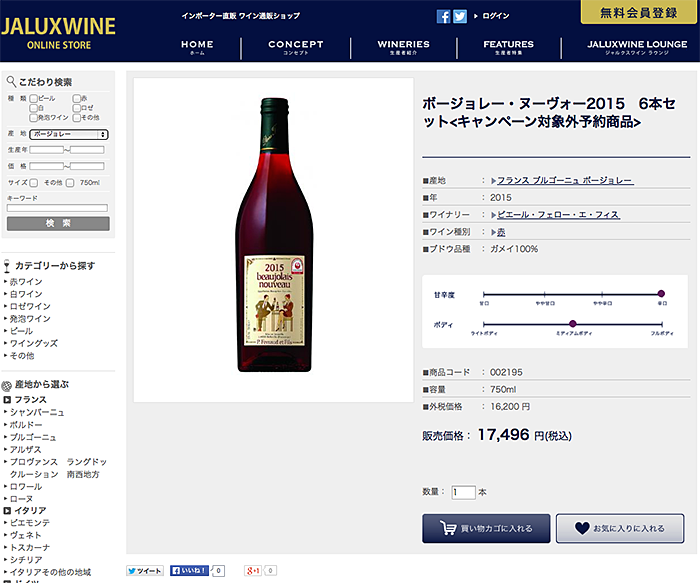Open JALUXWINE LOUNGE in the navigation bar
Viewport: 700px width, 583px height.
click(x=637, y=47)
